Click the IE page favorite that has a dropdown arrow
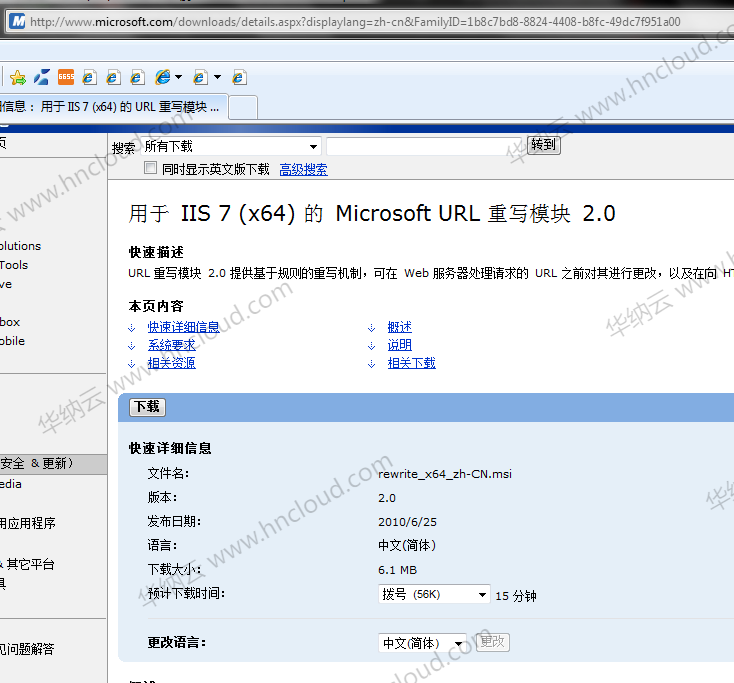This screenshot has width=734, height=683. [x=200, y=77]
